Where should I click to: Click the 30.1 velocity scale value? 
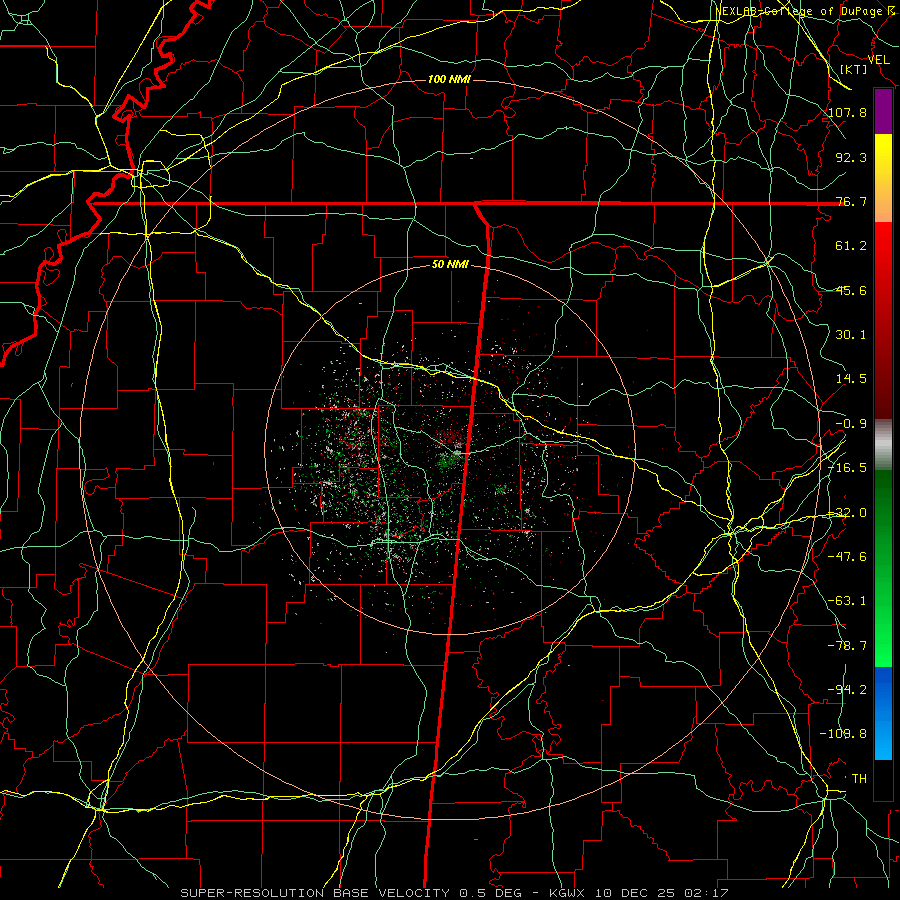[851, 335]
